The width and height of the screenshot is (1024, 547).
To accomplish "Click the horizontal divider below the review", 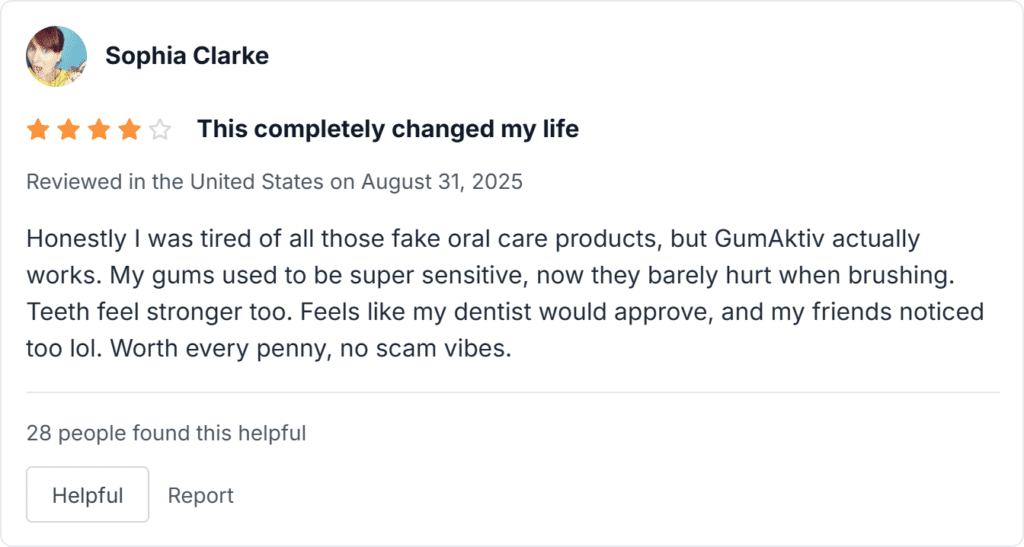I will (x=513, y=392).
